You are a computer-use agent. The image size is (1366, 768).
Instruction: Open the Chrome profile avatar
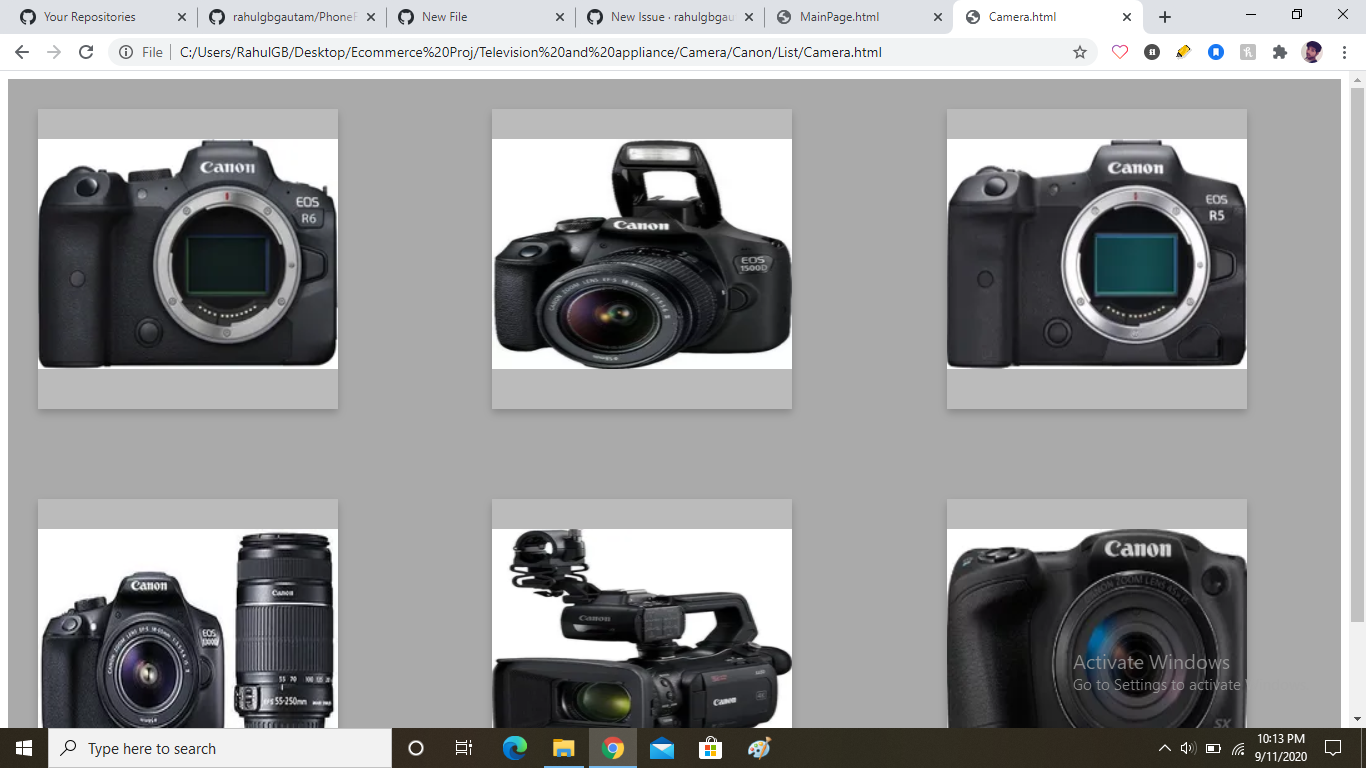click(1313, 52)
